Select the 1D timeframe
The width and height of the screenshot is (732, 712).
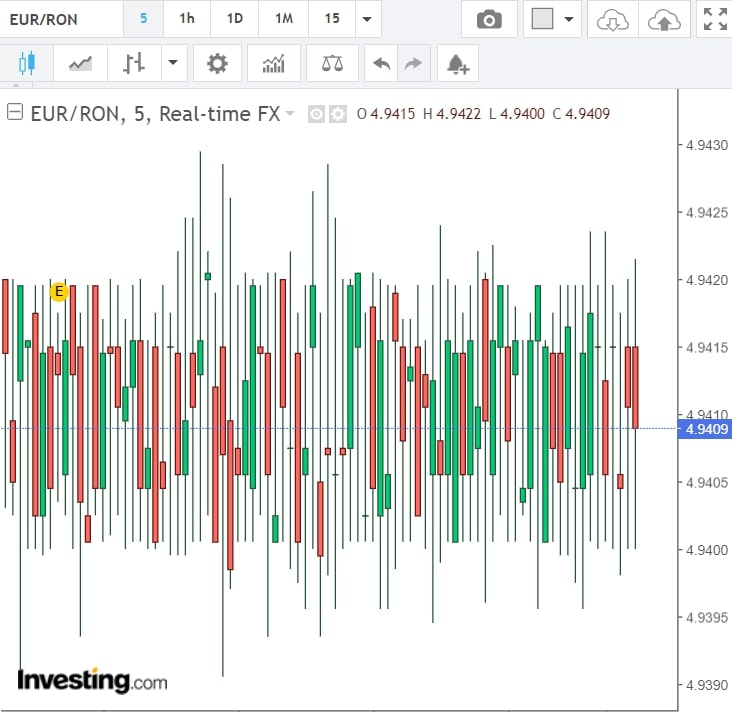[234, 19]
